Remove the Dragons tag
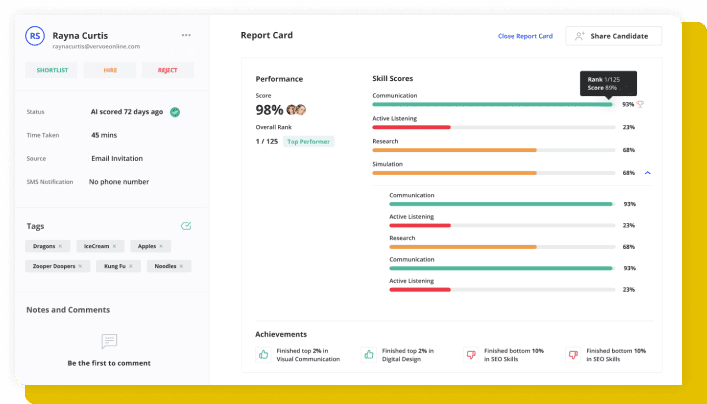Image resolution: width=707 pixels, height=404 pixels. click(x=60, y=246)
